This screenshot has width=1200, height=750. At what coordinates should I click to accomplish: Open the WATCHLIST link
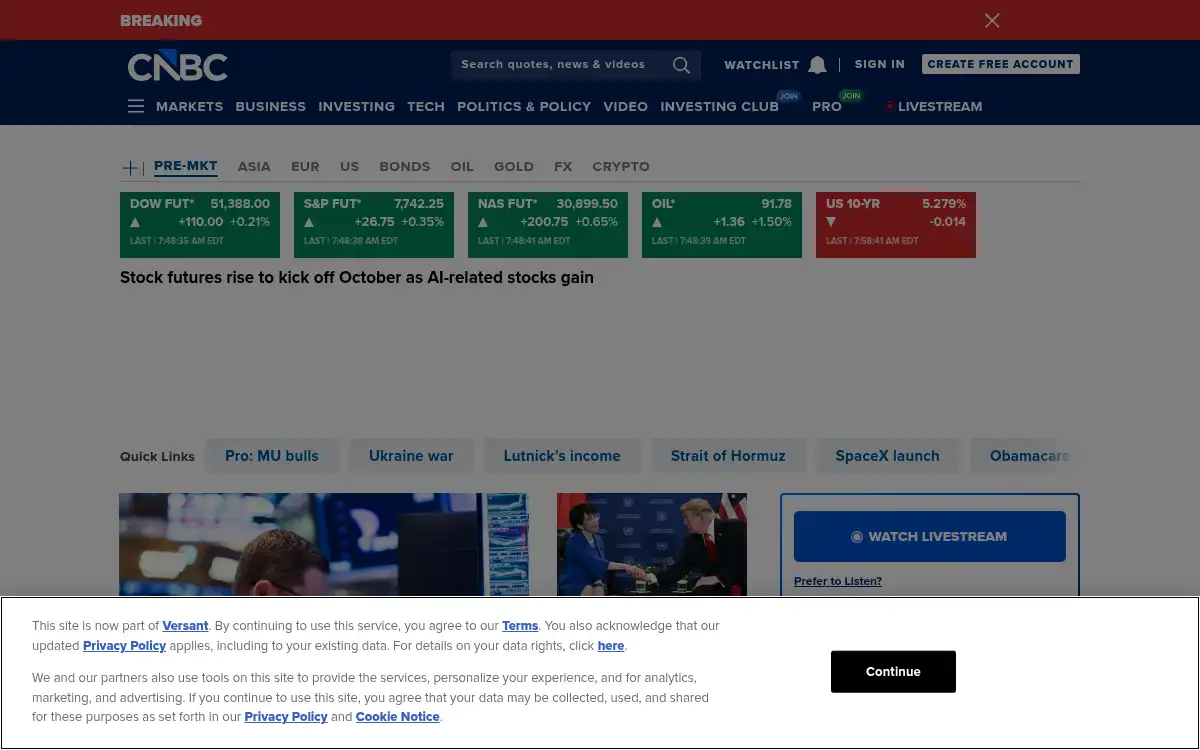(762, 65)
